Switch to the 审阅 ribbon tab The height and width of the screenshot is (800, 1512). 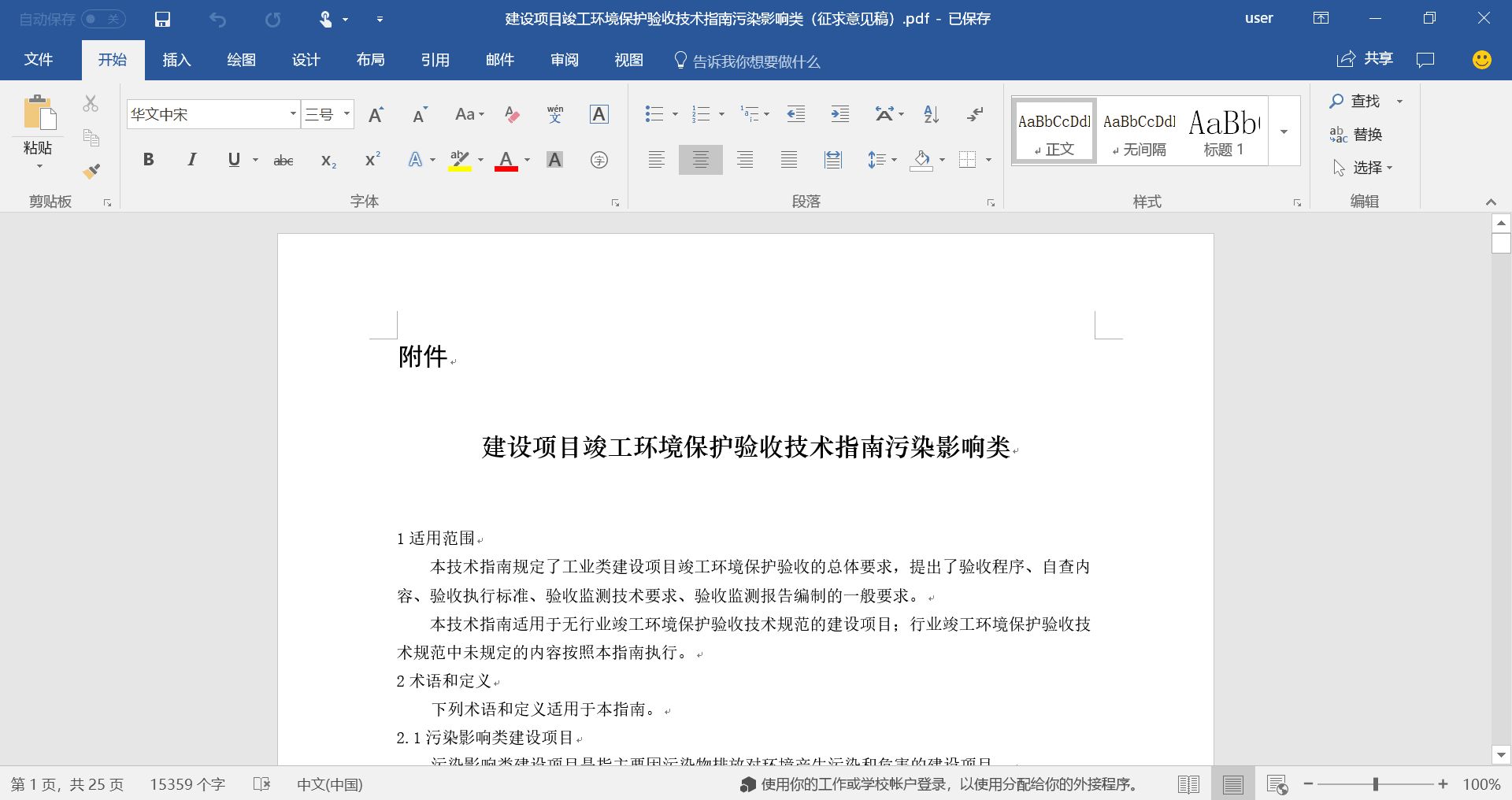point(564,60)
